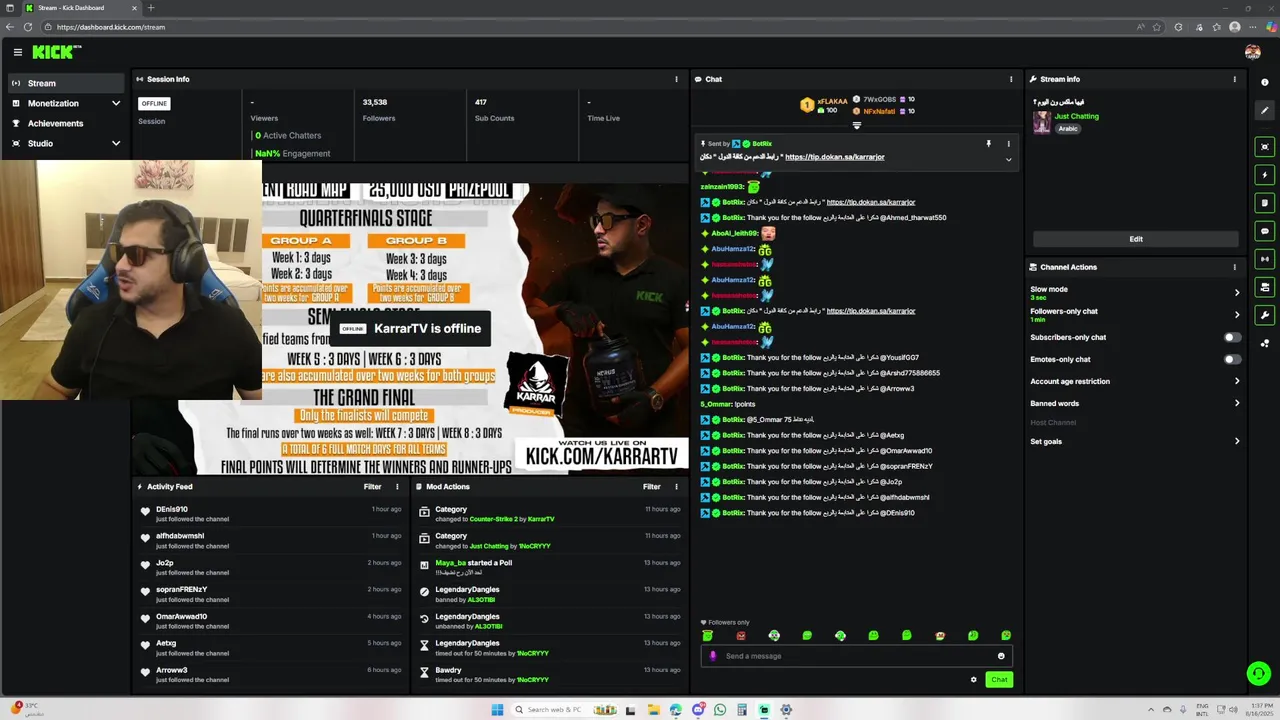Enable Emotes-only chat toggle
Image resolution: width=1280 pixels, height=720 pixels.
click(x=1233, y=359)
